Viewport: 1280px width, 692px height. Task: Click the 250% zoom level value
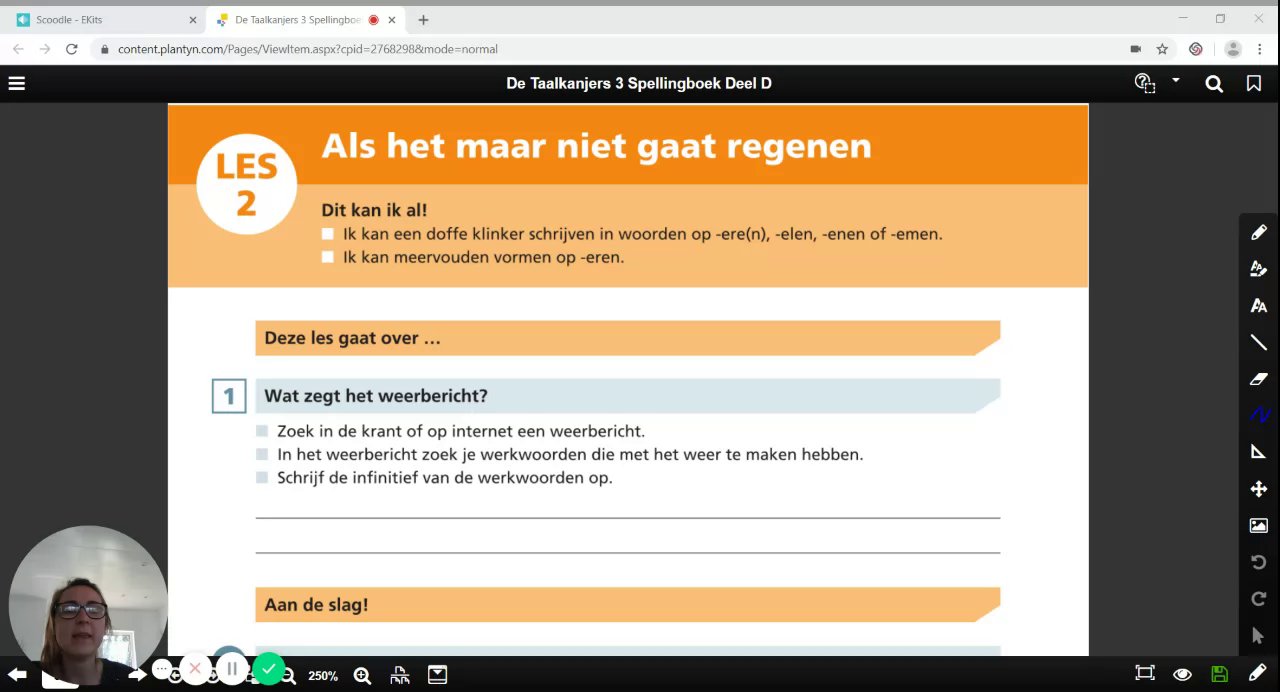(x=323, y=676)
